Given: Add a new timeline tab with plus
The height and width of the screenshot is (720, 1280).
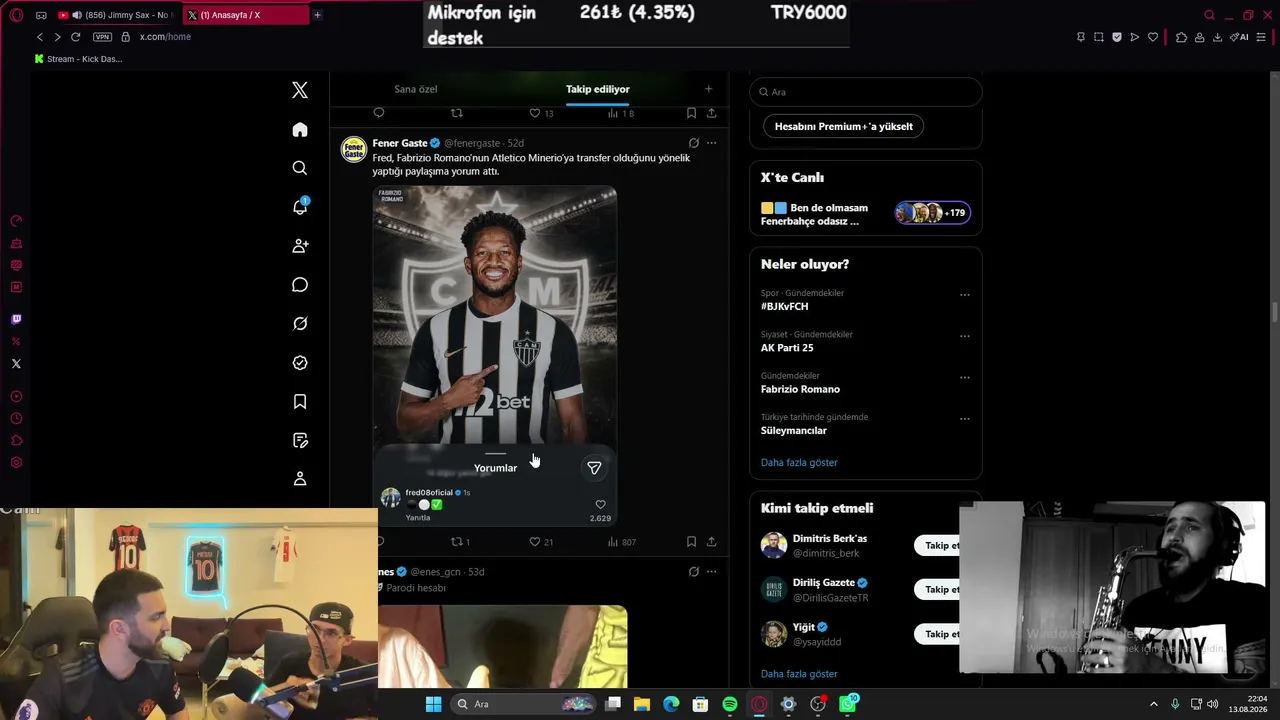Looking at the screenshot, I should (x=708, y=89).
